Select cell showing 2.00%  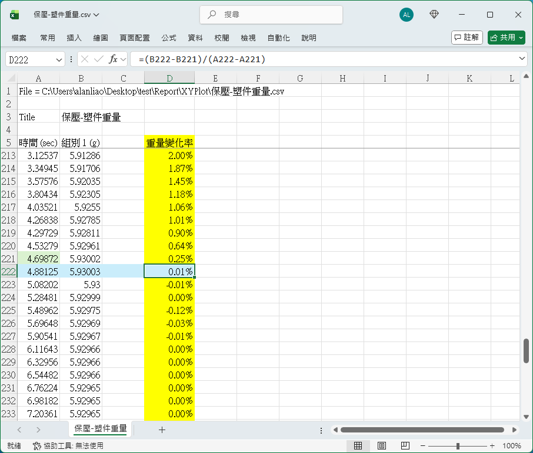[x=169, y=155]
